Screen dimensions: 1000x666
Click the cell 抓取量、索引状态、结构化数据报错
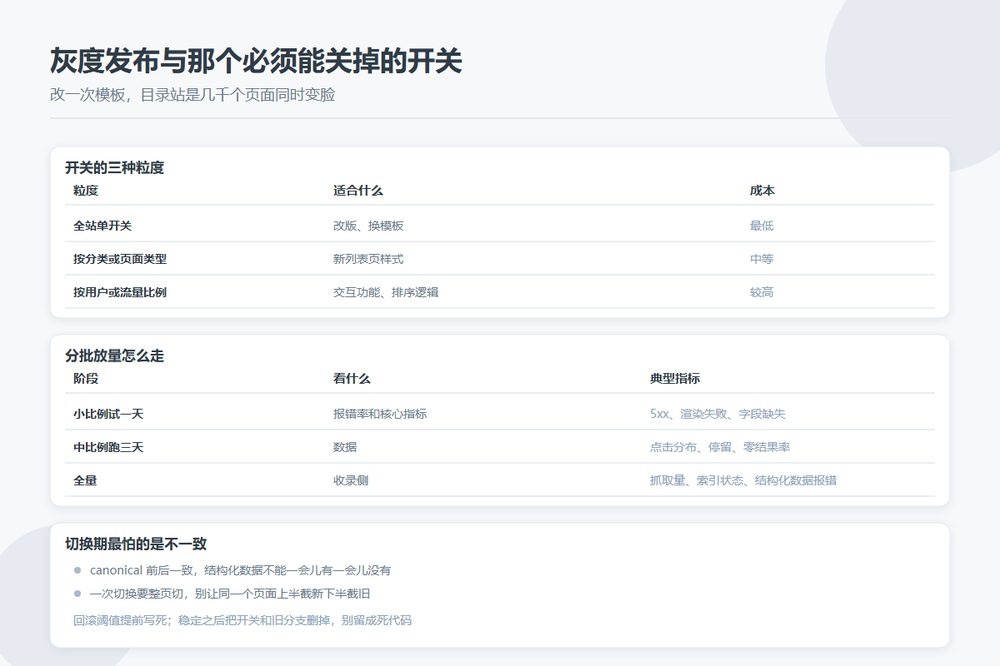pyautogui.click(x=744, y=480)
